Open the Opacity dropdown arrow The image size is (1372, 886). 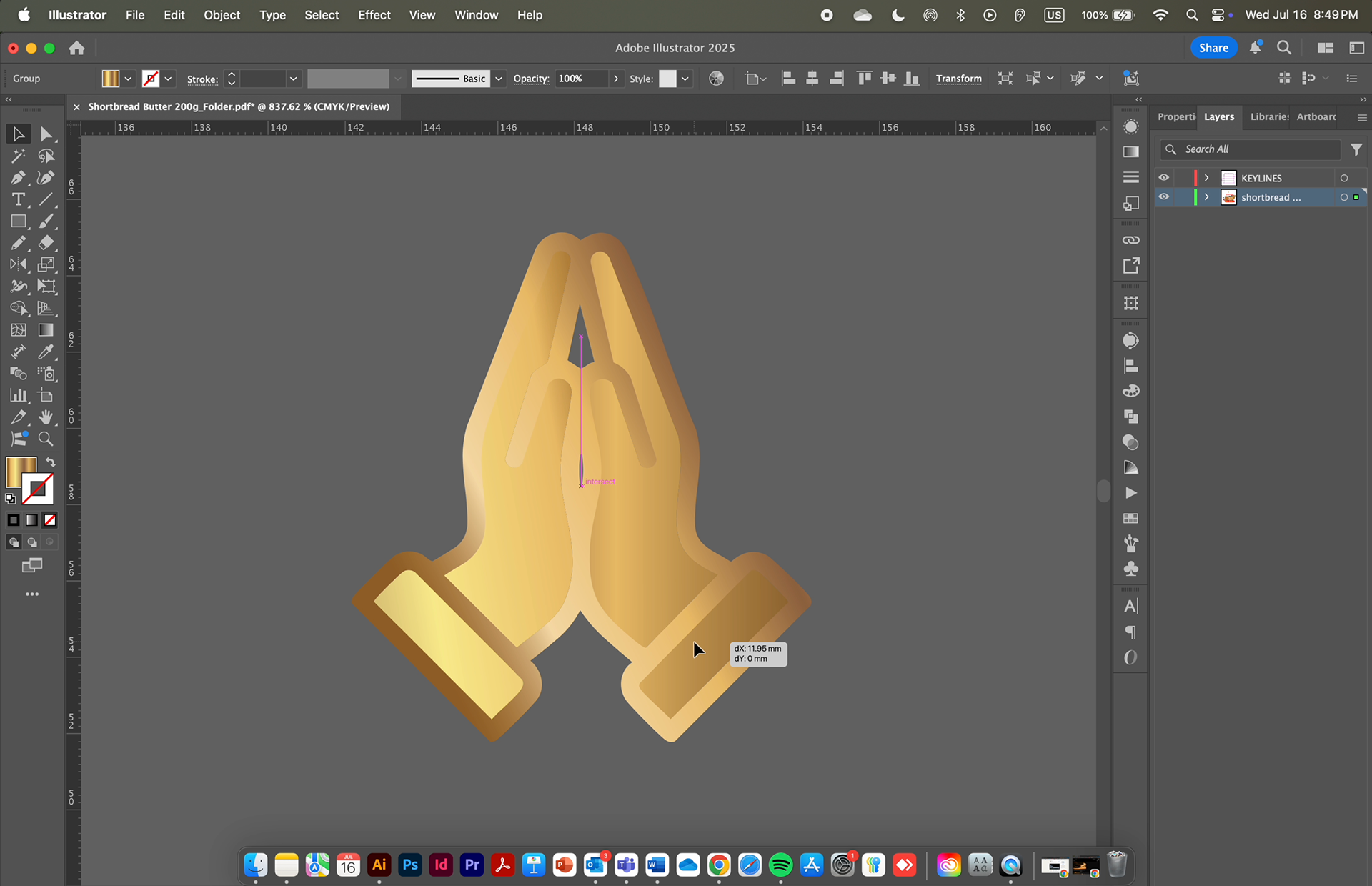point(616,79)
